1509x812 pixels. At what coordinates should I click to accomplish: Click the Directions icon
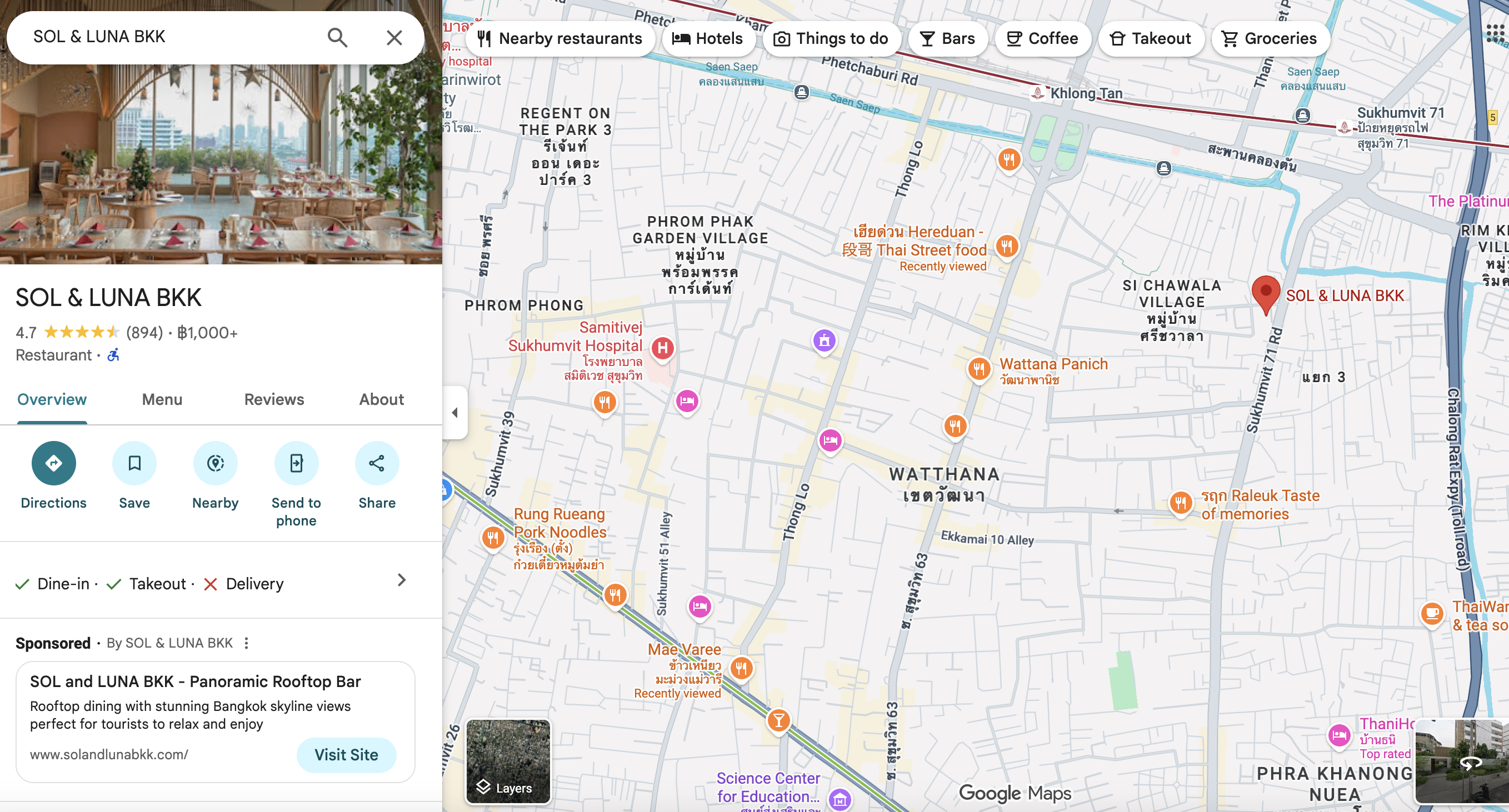coord(53,463)
